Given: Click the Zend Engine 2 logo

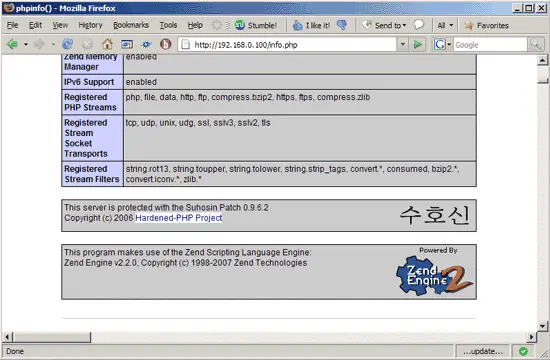Looking at the screenshot, I should [435, 276].
